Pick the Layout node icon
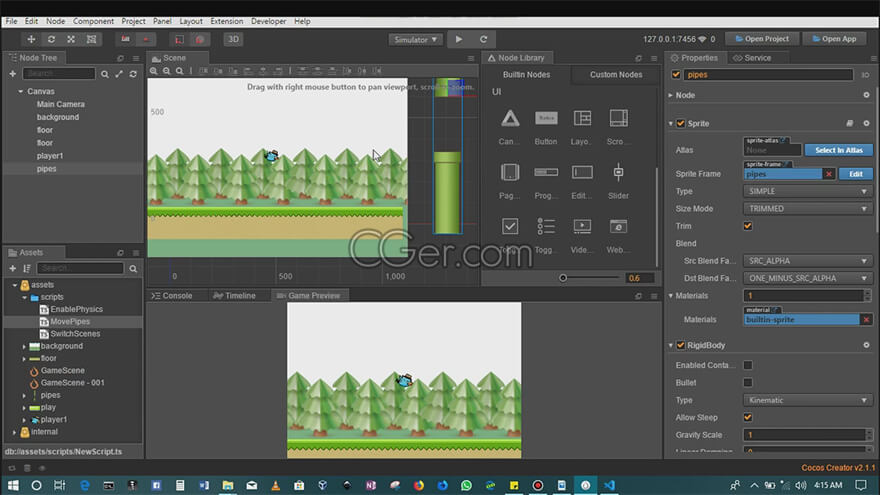Screen dimensions: 880x495 click(582, 118)
